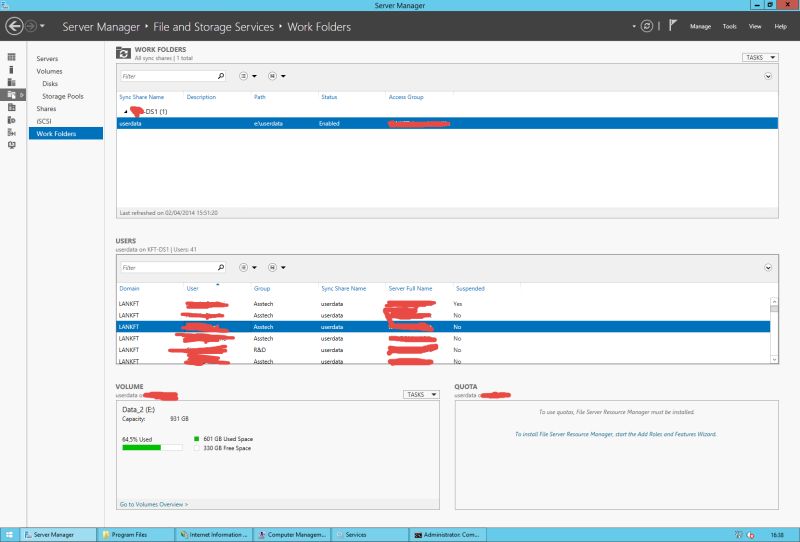The image size is (800, 542).
Task: Click the fifth server role icon in left rail
Action: [x=11, y=107]
